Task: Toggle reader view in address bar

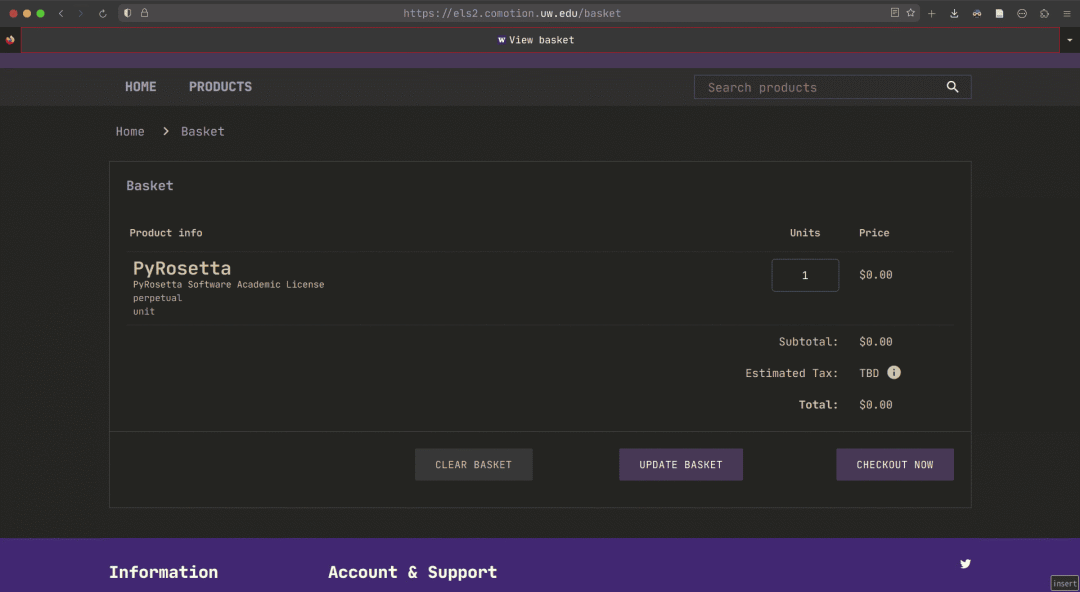Action: pos(895,12)
